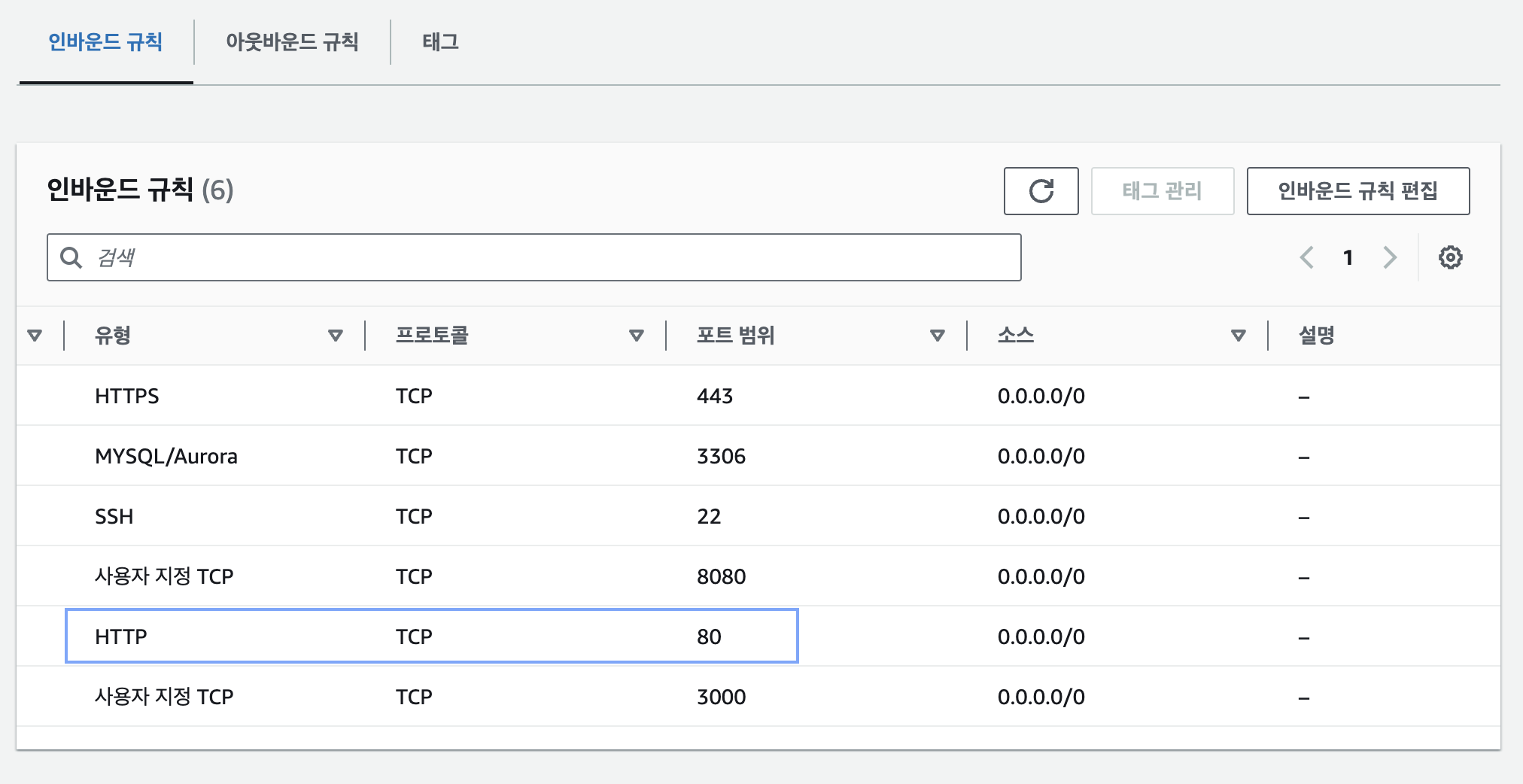Refresh the inbound rules list
Viewport: 1523px width, 784px height.
pyautogui.click(x=1041, y=191)
